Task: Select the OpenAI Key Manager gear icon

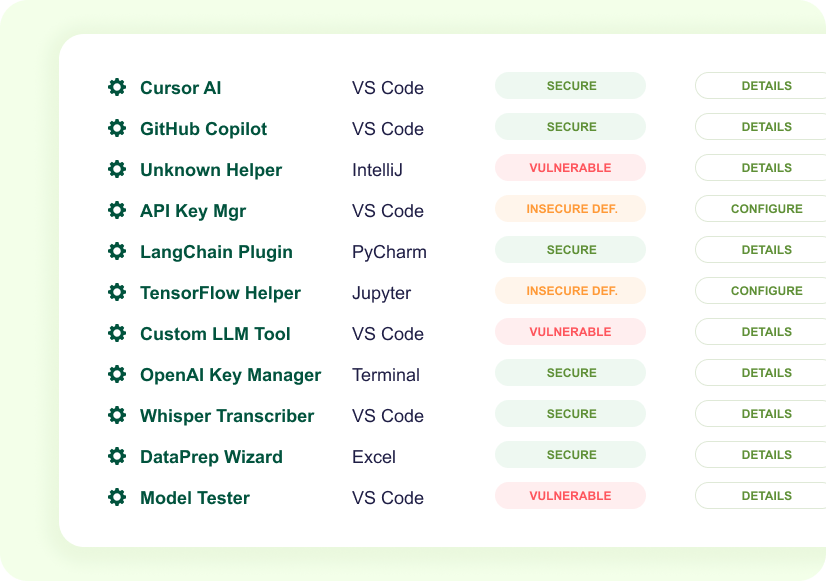Action: click(x=117, y=374)
